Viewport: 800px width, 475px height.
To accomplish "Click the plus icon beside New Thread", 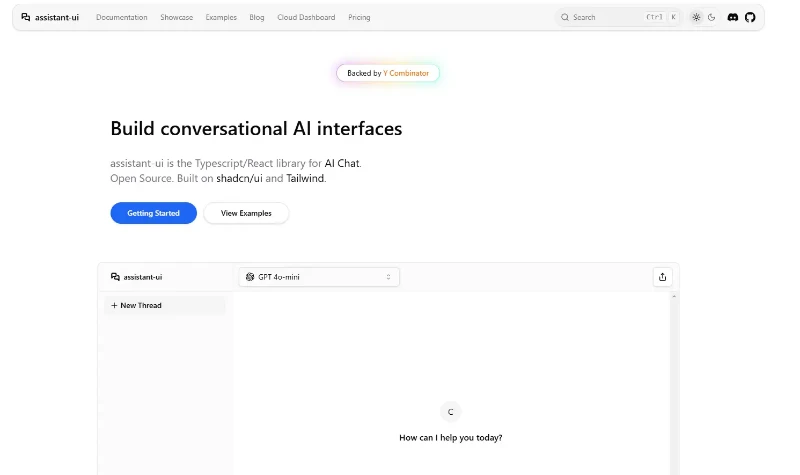I will [114, 306].
